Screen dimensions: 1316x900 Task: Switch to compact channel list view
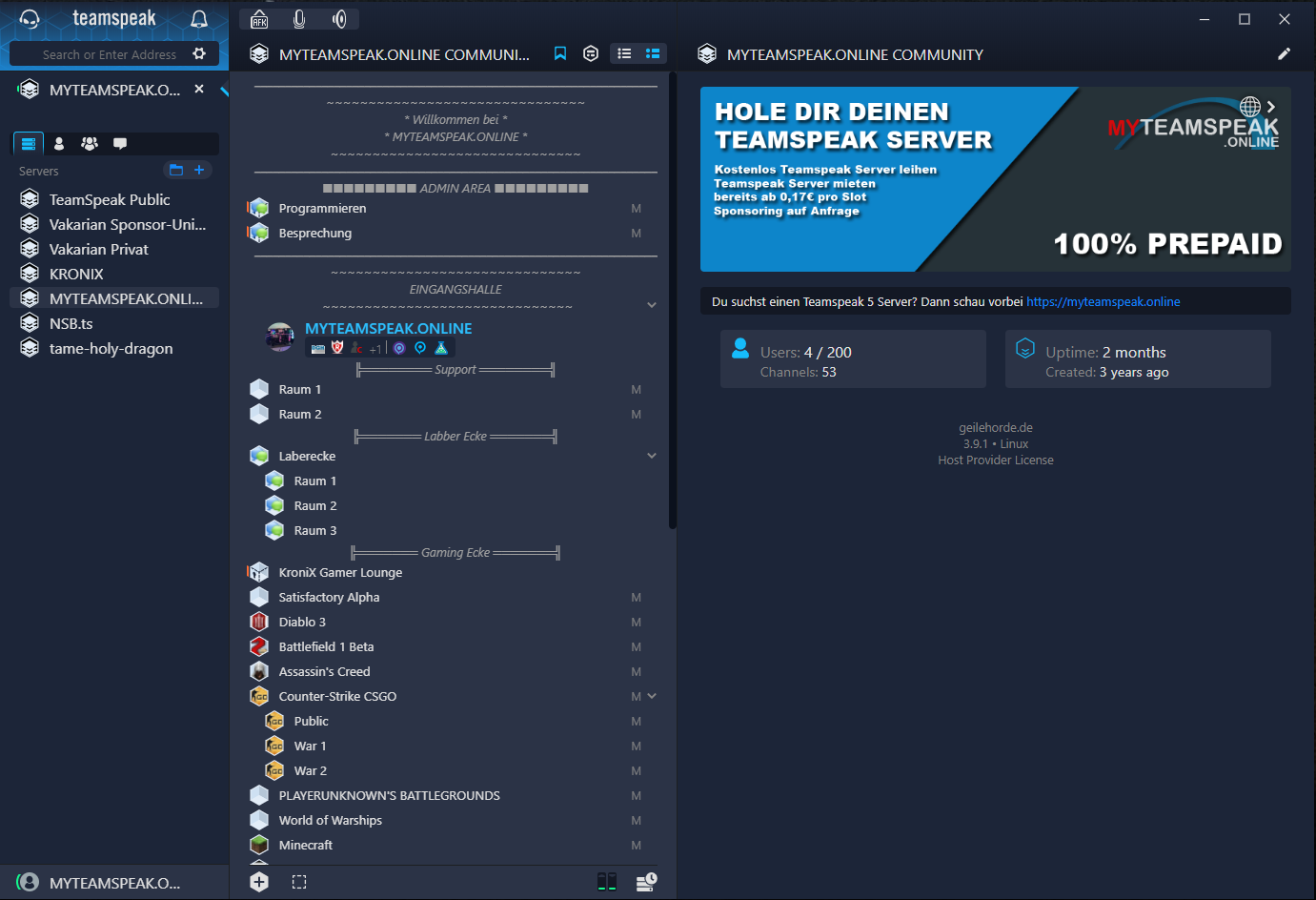pyautogui.click(x=624, y=54)
